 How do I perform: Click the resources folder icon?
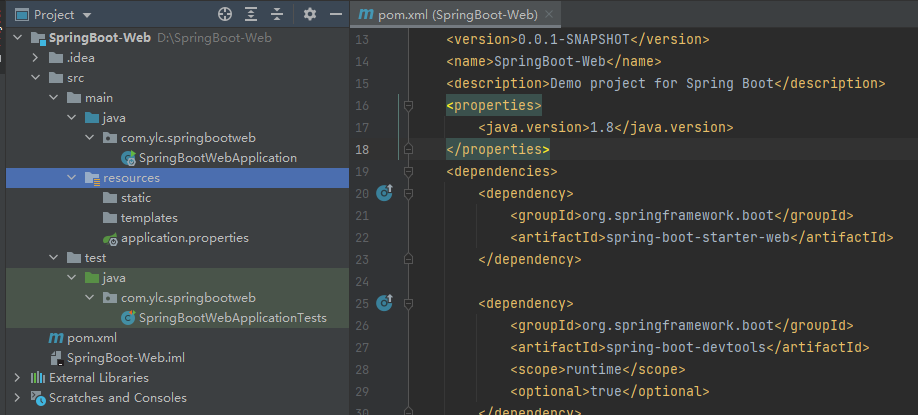coord(93,178)
